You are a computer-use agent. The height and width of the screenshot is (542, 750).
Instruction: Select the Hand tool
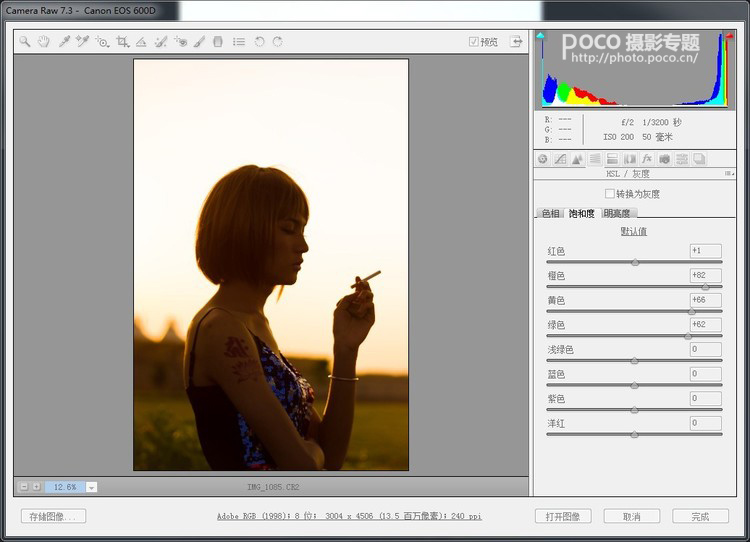pos(44,42)
